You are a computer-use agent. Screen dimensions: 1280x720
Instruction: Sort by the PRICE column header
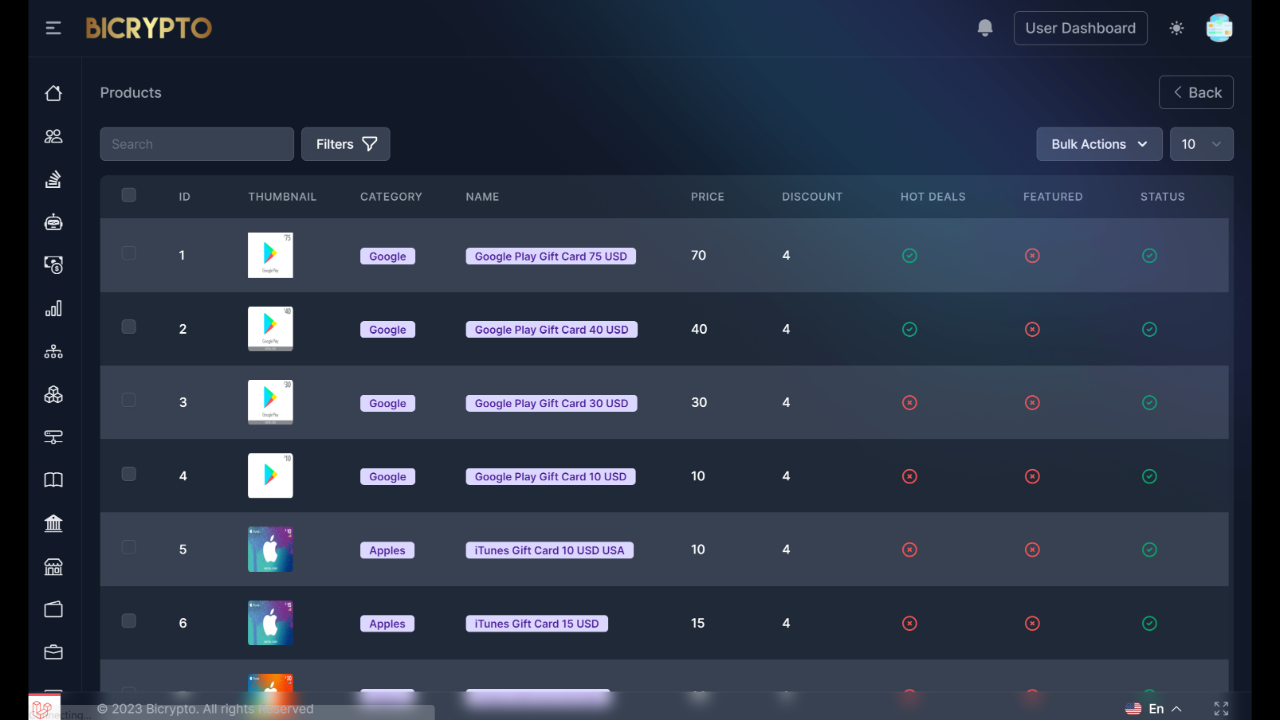click(707, 197)
